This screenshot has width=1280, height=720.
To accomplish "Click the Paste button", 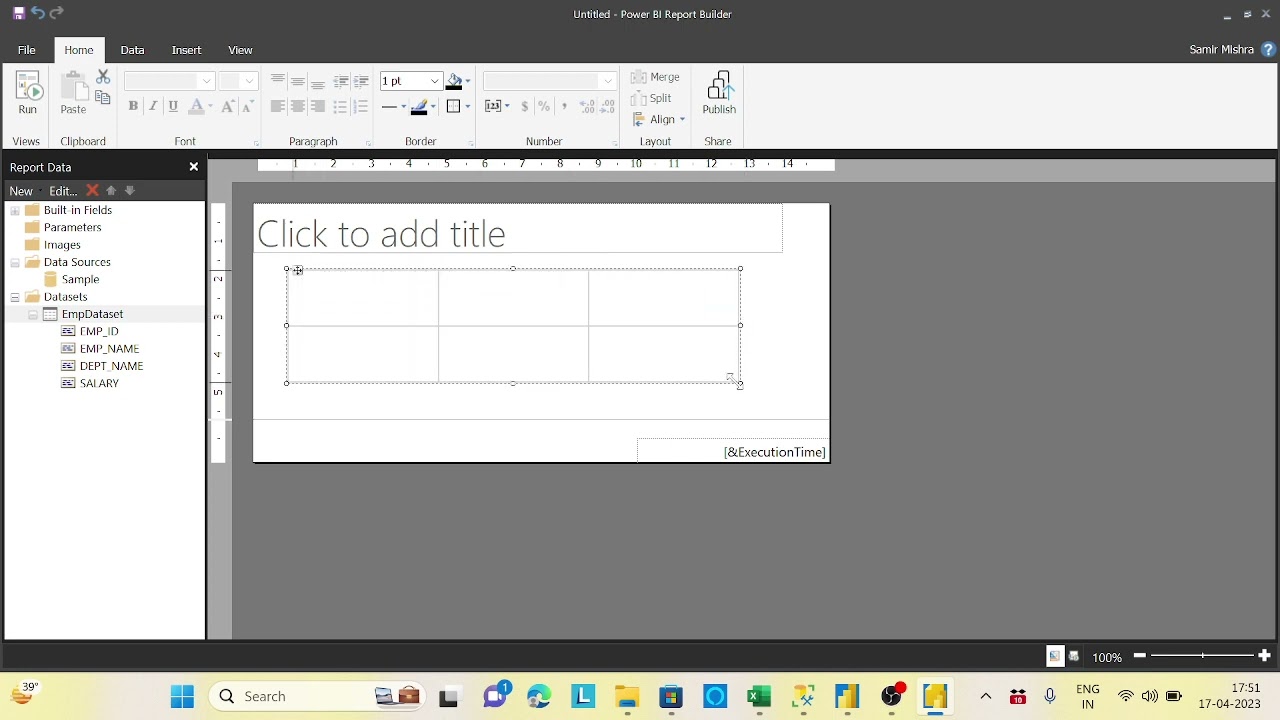I will (x=73, y=94).
